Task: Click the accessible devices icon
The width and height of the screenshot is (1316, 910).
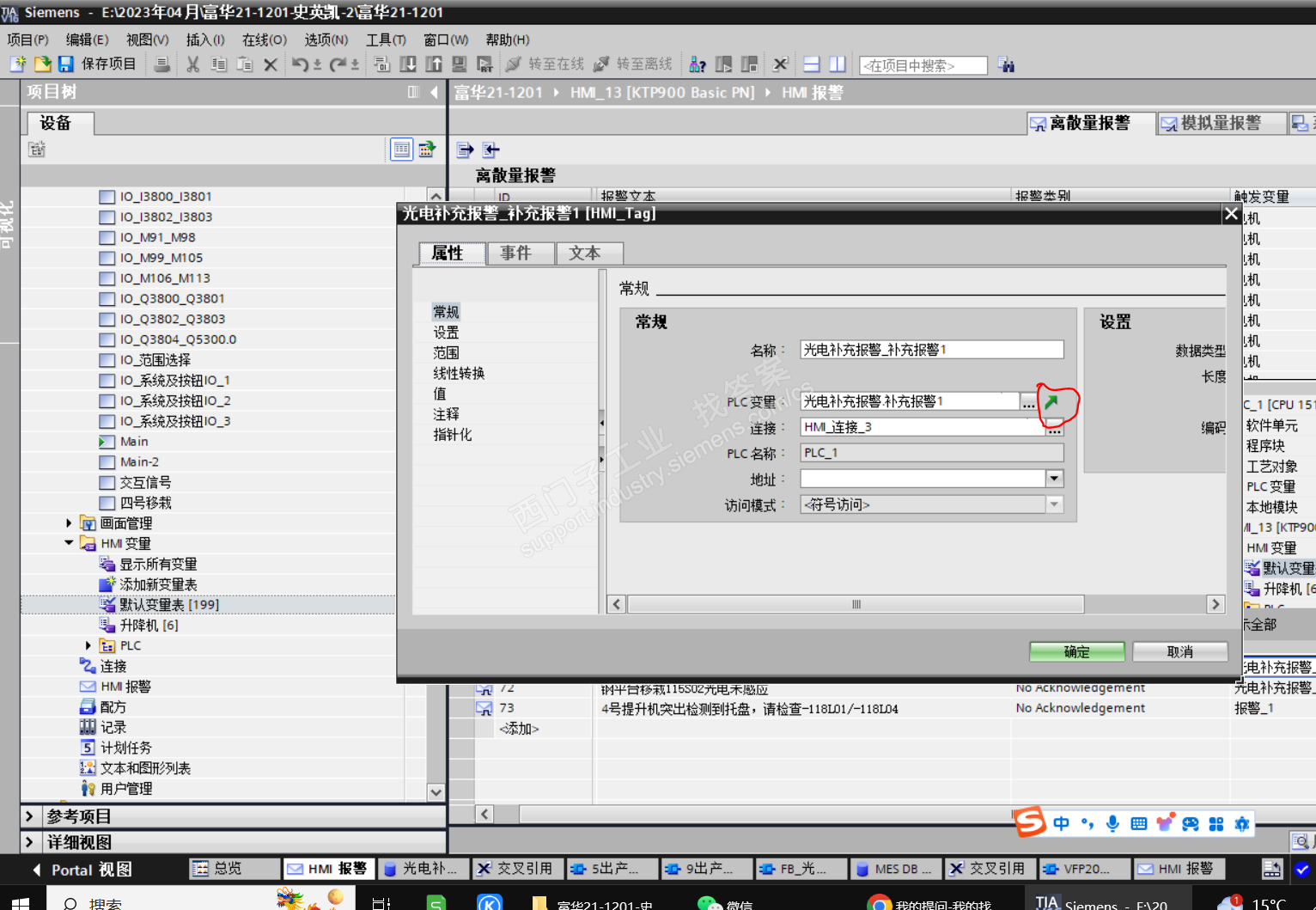Action: point(698,64)
